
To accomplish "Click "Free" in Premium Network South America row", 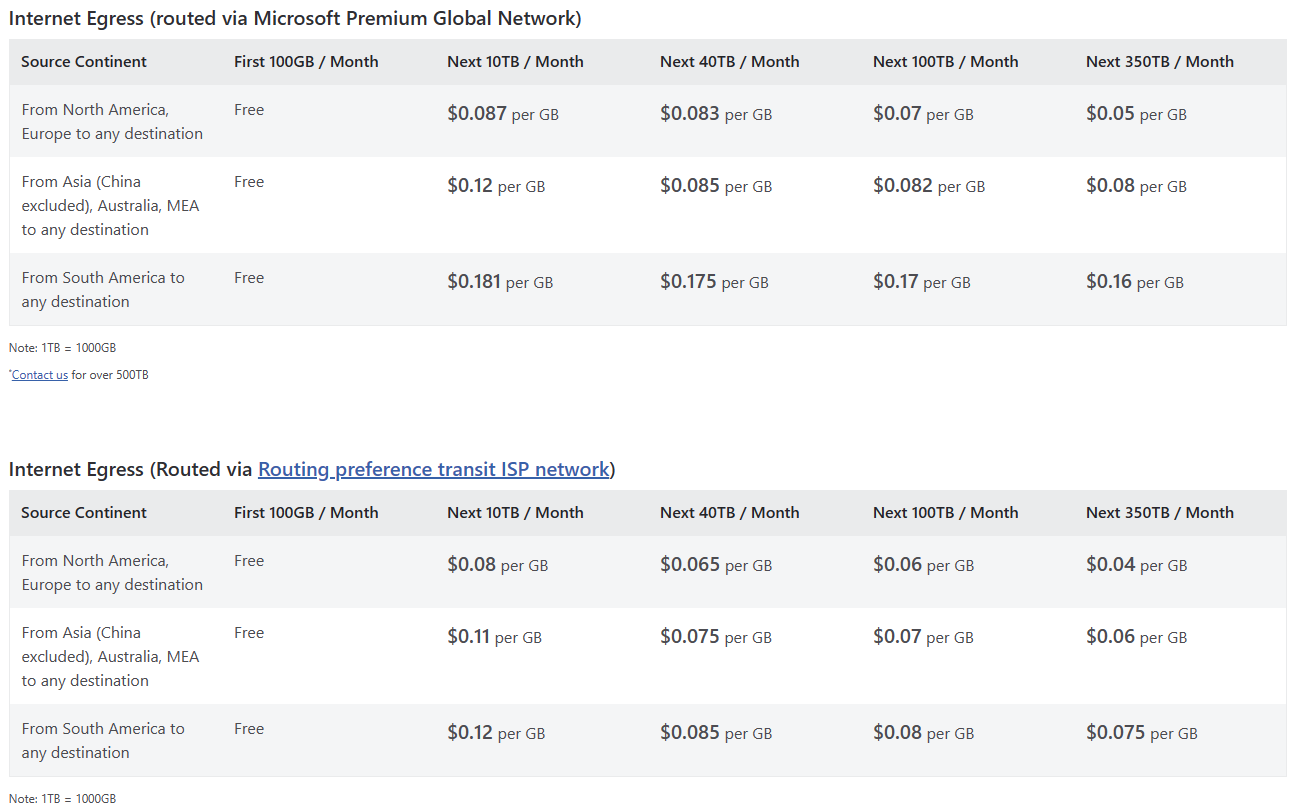I will click(249, 278).
